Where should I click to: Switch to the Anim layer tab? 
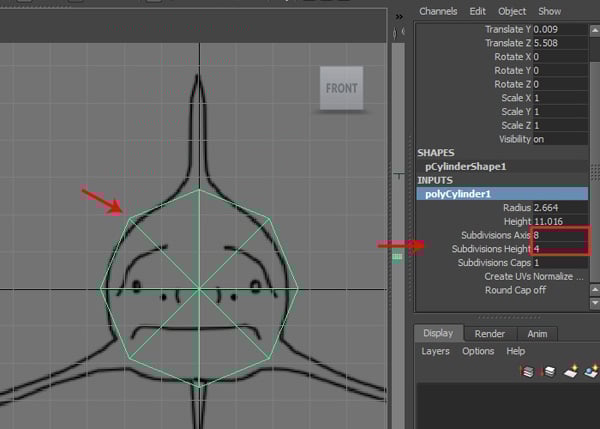(x=537, y=334)
